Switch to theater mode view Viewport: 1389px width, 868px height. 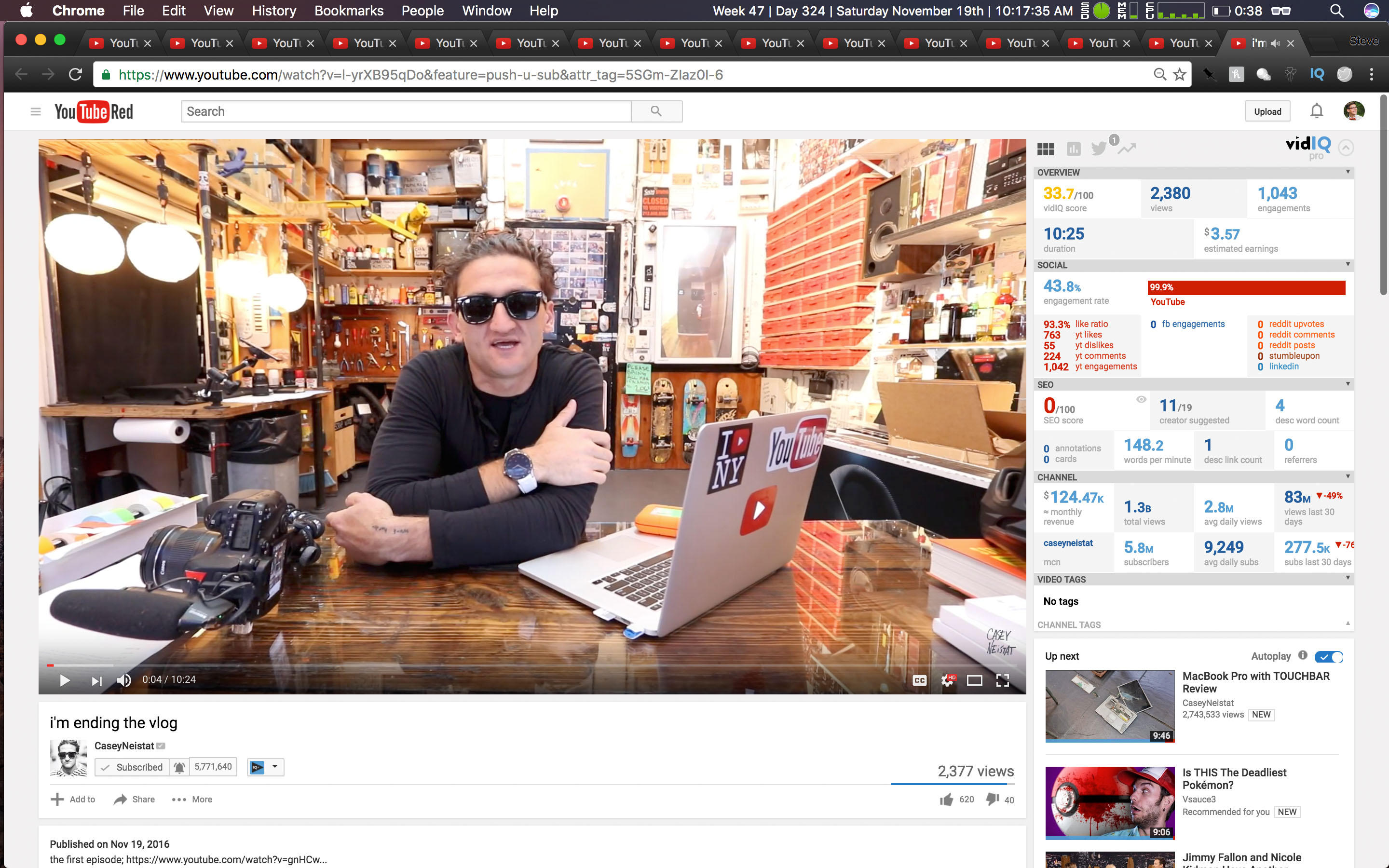point(974,680)
